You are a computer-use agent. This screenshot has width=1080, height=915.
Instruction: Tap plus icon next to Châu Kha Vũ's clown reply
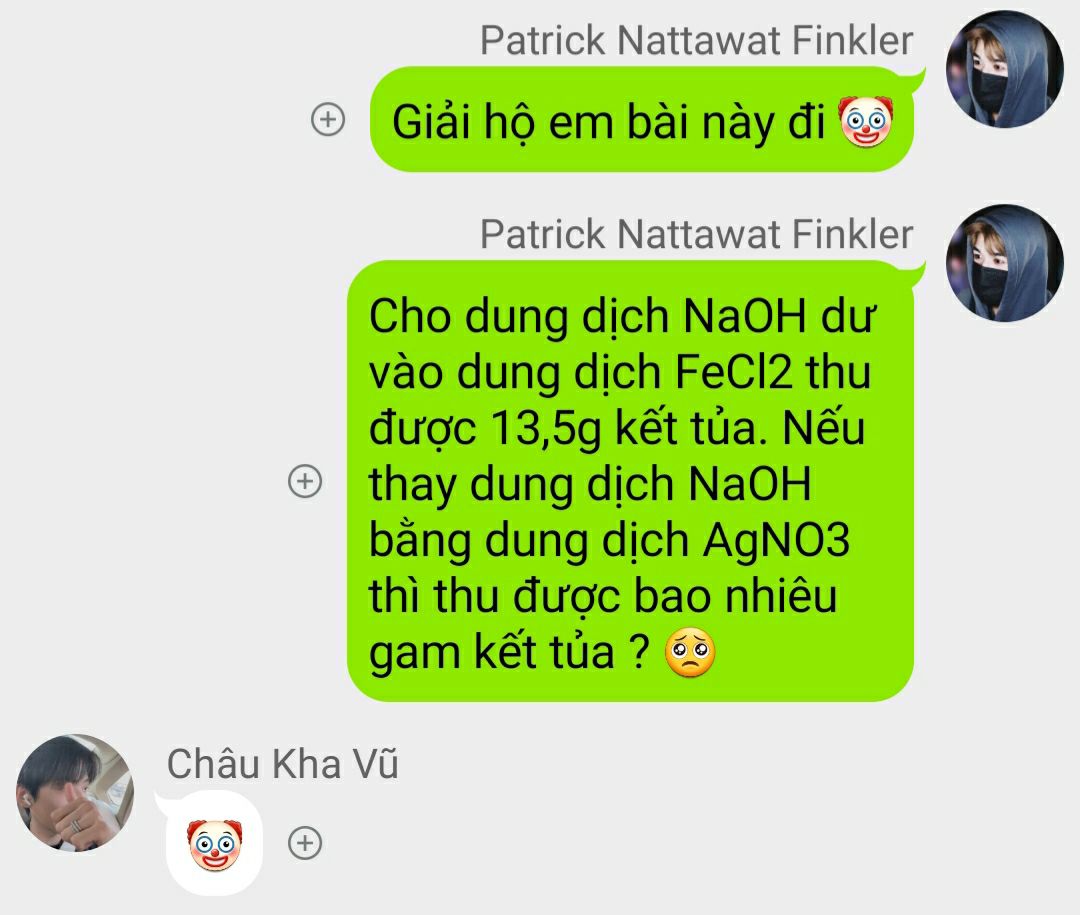click(x=305, y=842)
